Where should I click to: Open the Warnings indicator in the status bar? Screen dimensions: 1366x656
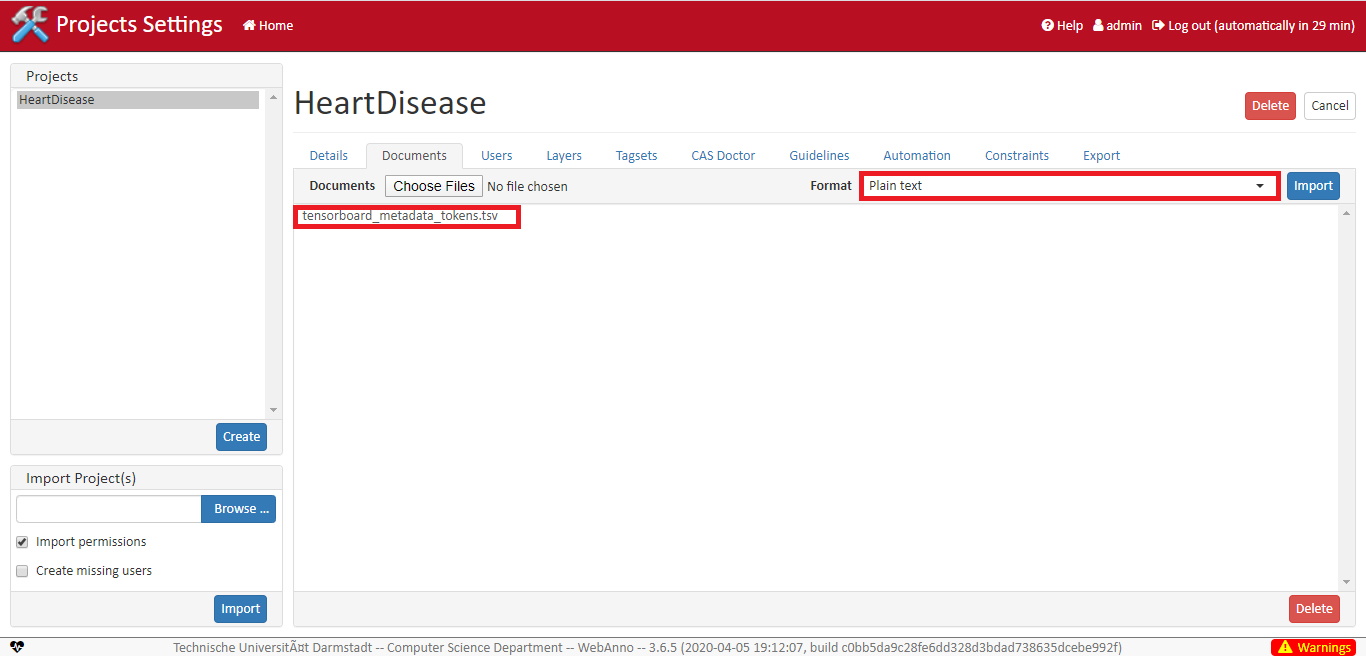point(1313,647)
